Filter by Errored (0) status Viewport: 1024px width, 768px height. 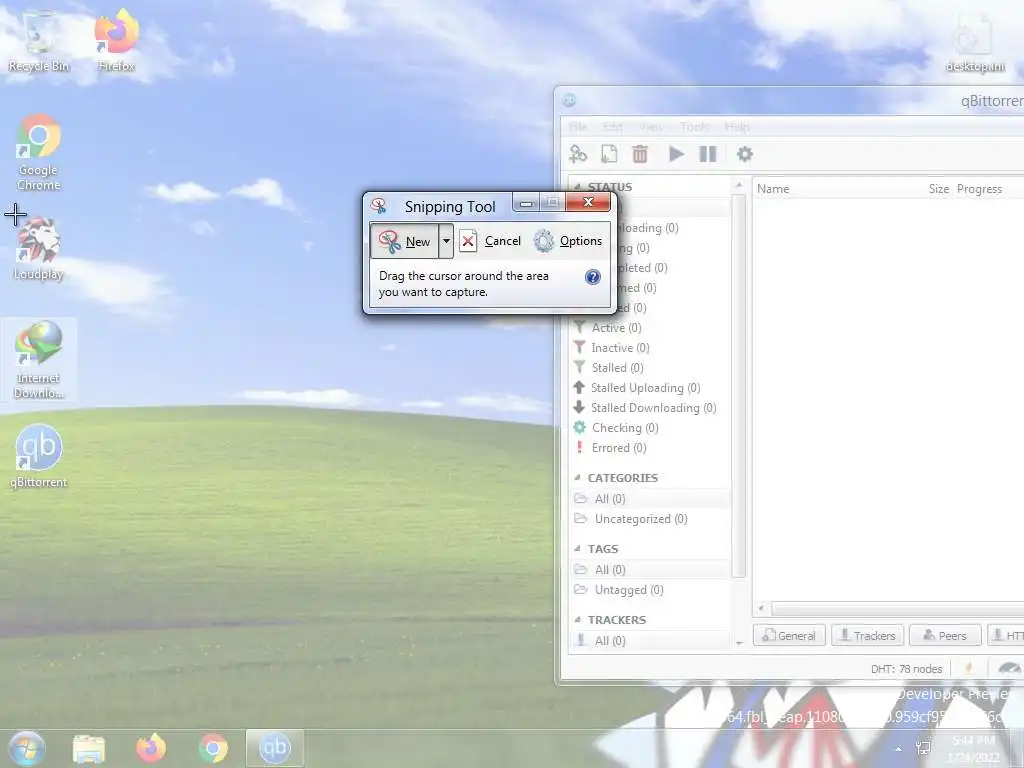pos(610,448)
